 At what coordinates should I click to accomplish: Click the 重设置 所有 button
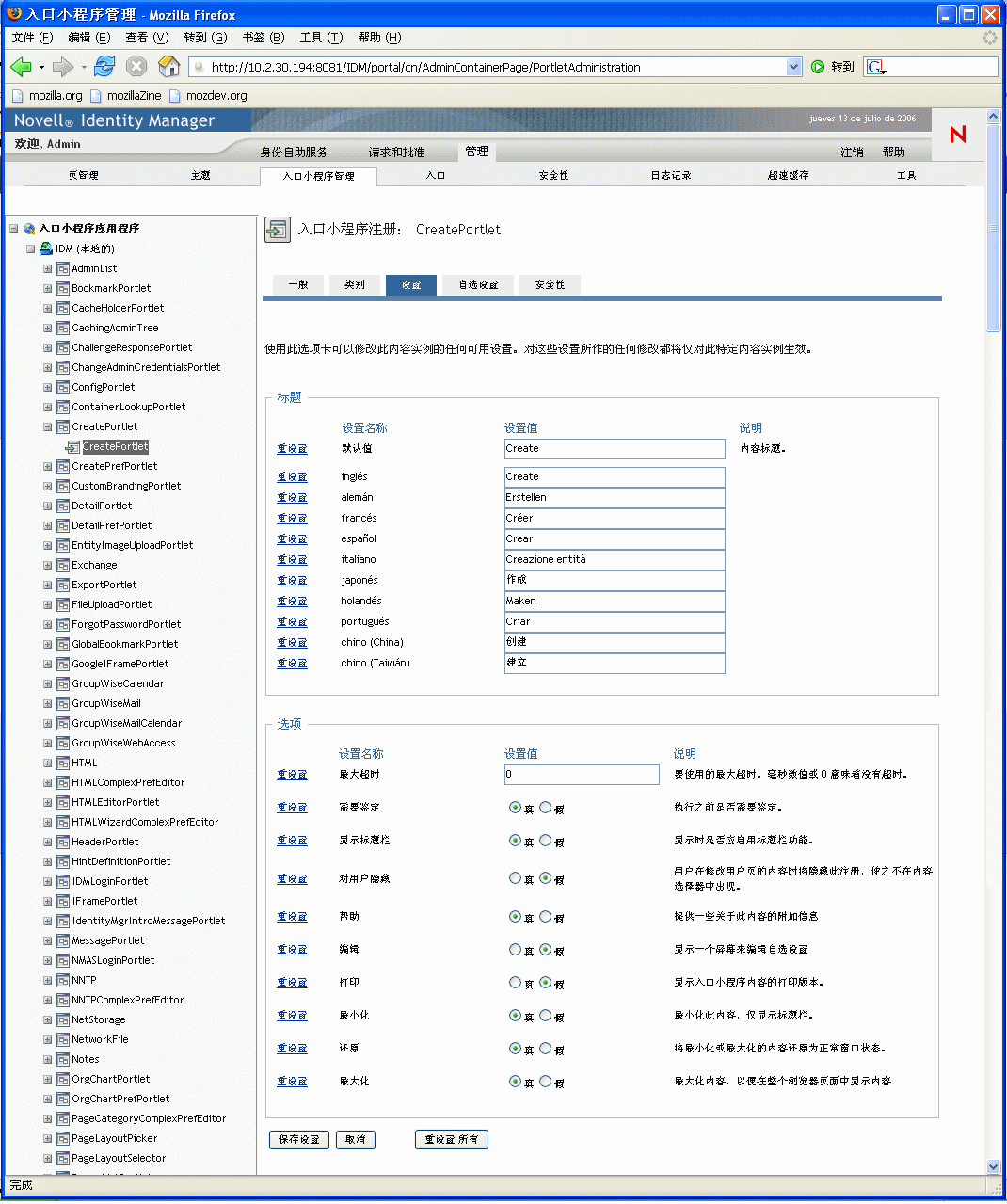[451, 1140]
